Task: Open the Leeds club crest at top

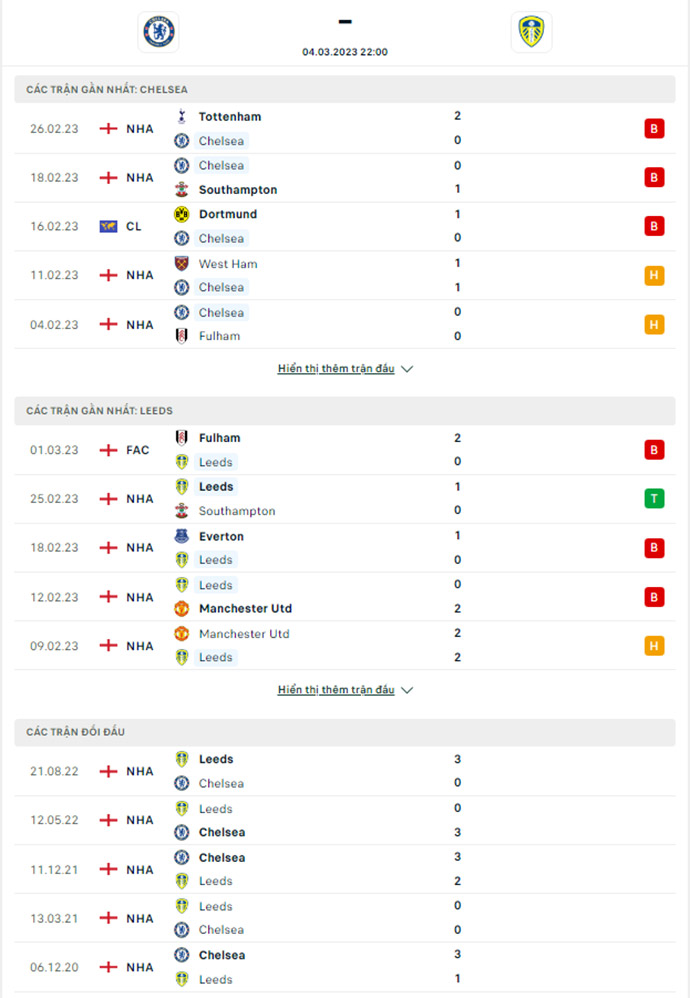Action: [x=532, y=31]
